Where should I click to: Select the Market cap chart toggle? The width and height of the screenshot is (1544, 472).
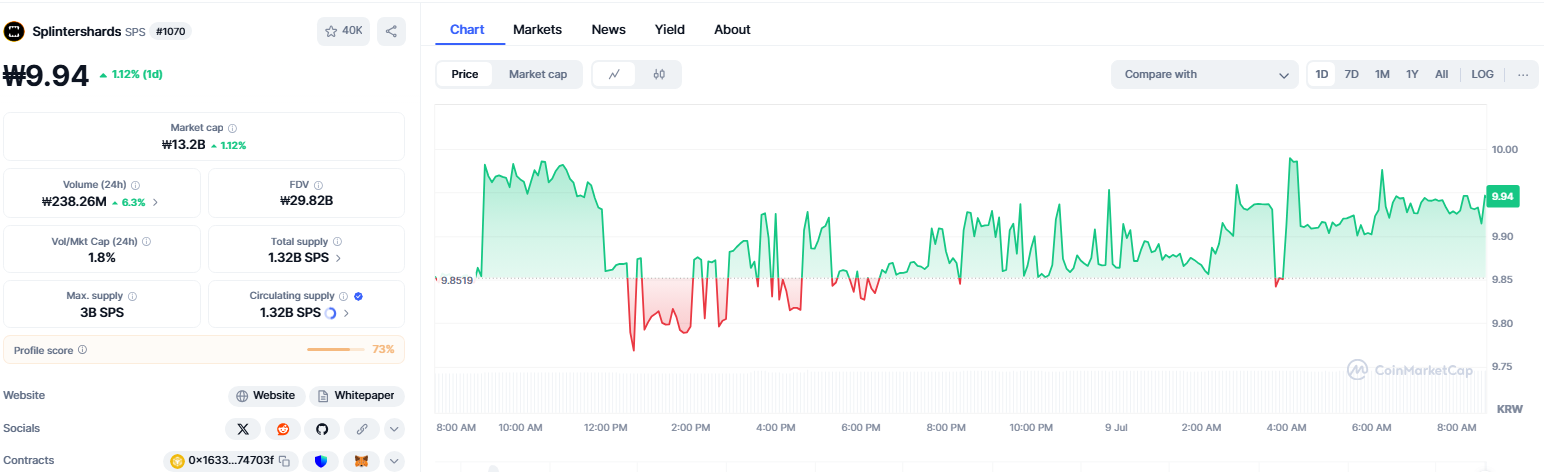click(538, 74)
